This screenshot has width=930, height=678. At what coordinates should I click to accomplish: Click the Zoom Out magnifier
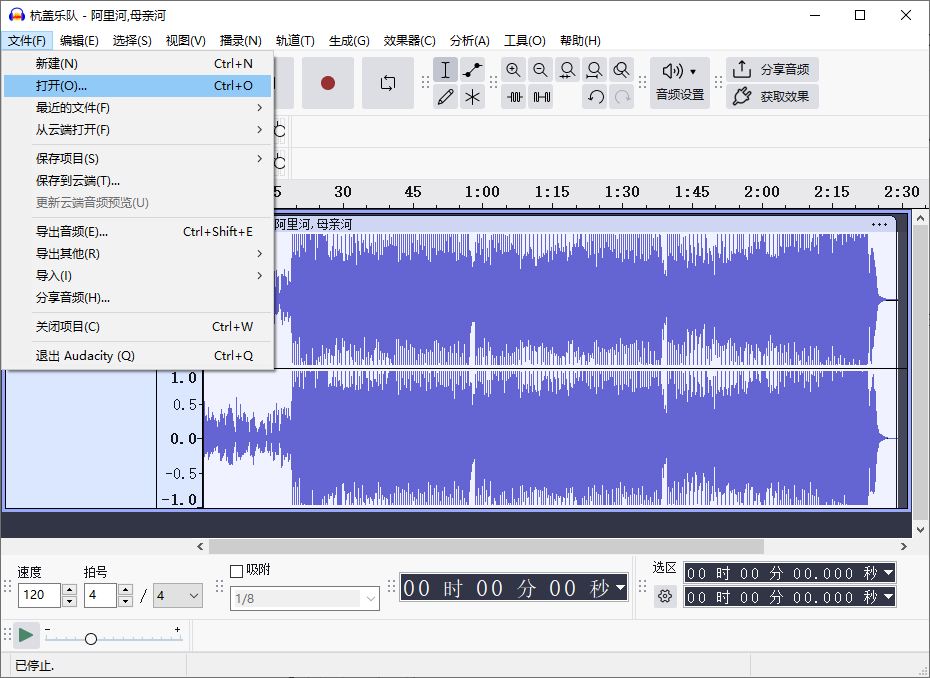(540, 70)
